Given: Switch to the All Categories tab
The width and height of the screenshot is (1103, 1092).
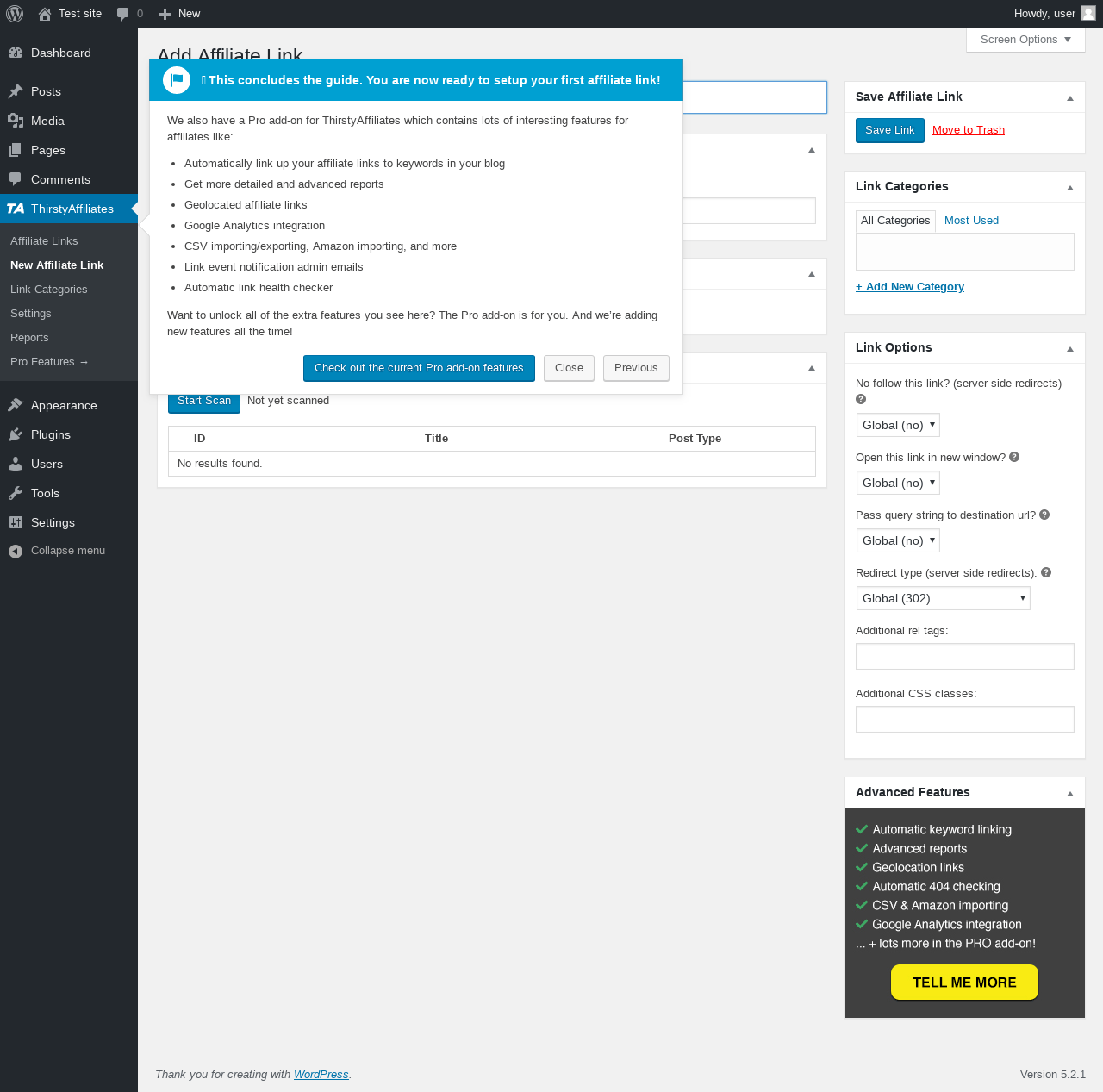Looking at the screenshot, I should (895, 221).
